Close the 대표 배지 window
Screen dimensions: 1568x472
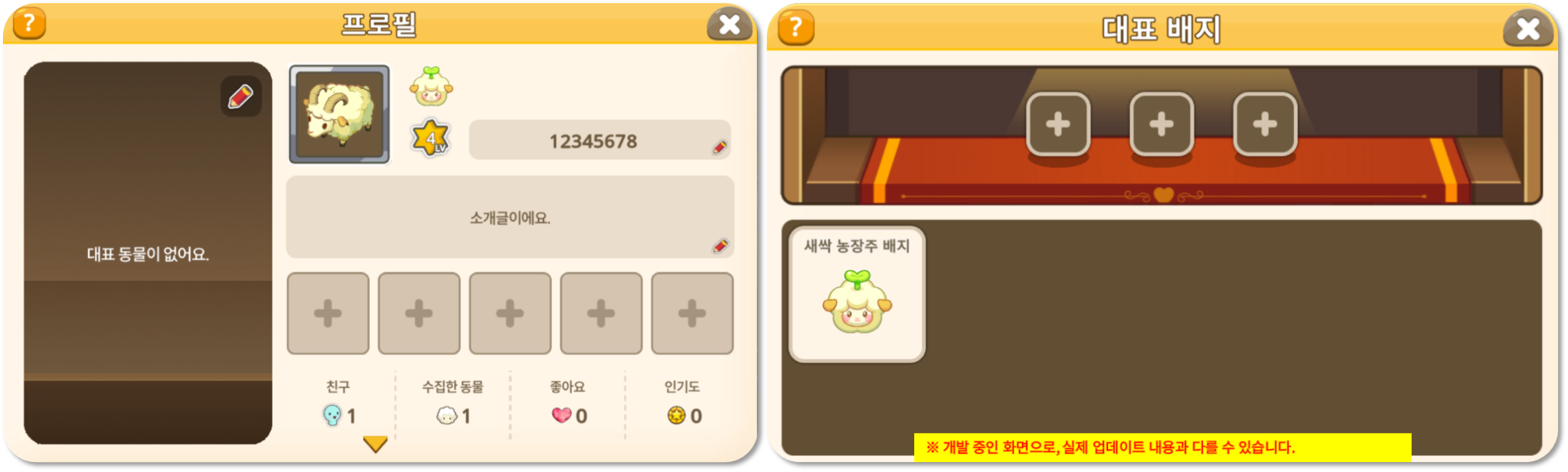click(x=1527, y=29)
